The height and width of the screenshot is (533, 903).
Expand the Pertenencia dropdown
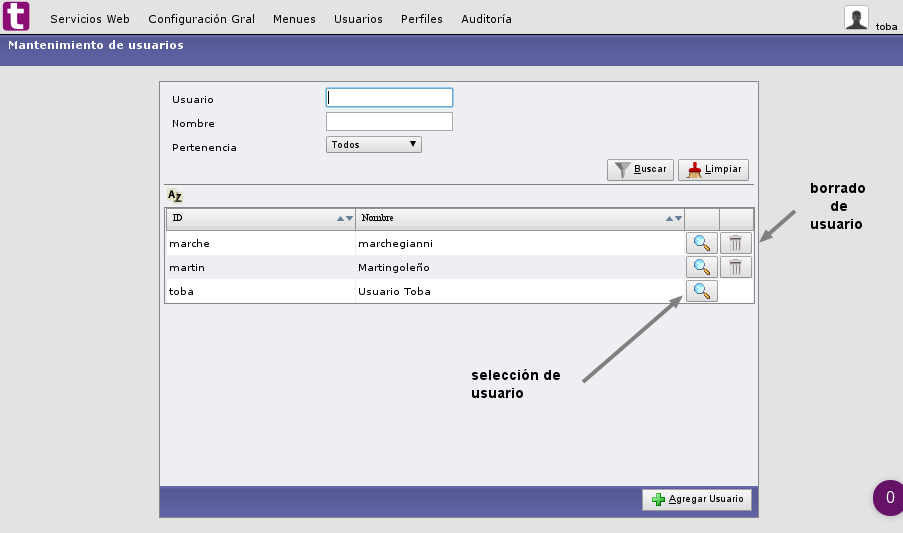click(374, 145)
